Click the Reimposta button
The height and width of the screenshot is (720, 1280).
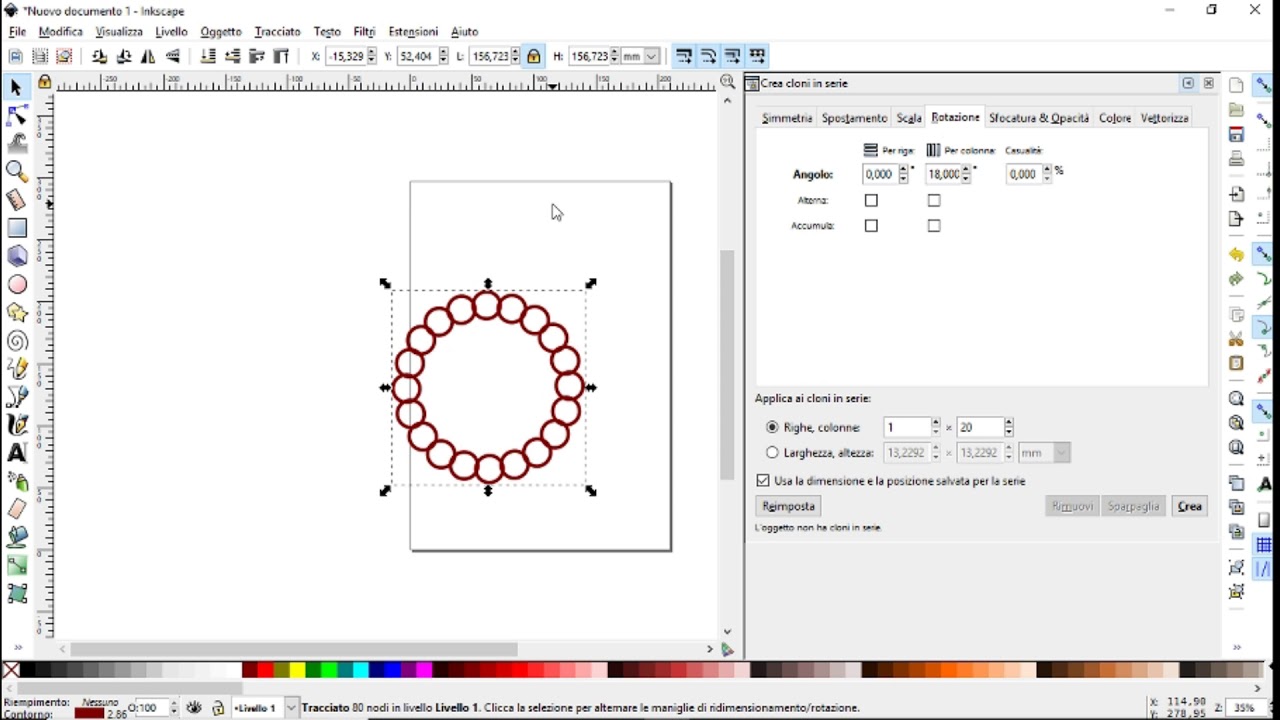click(789, 506)
